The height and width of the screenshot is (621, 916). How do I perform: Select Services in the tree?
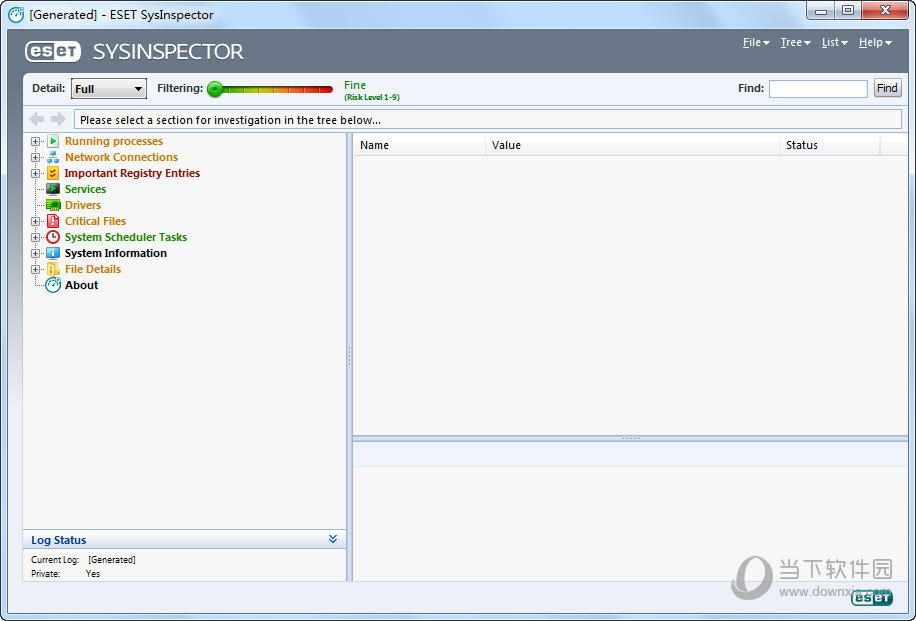click(x=85, y=189)
